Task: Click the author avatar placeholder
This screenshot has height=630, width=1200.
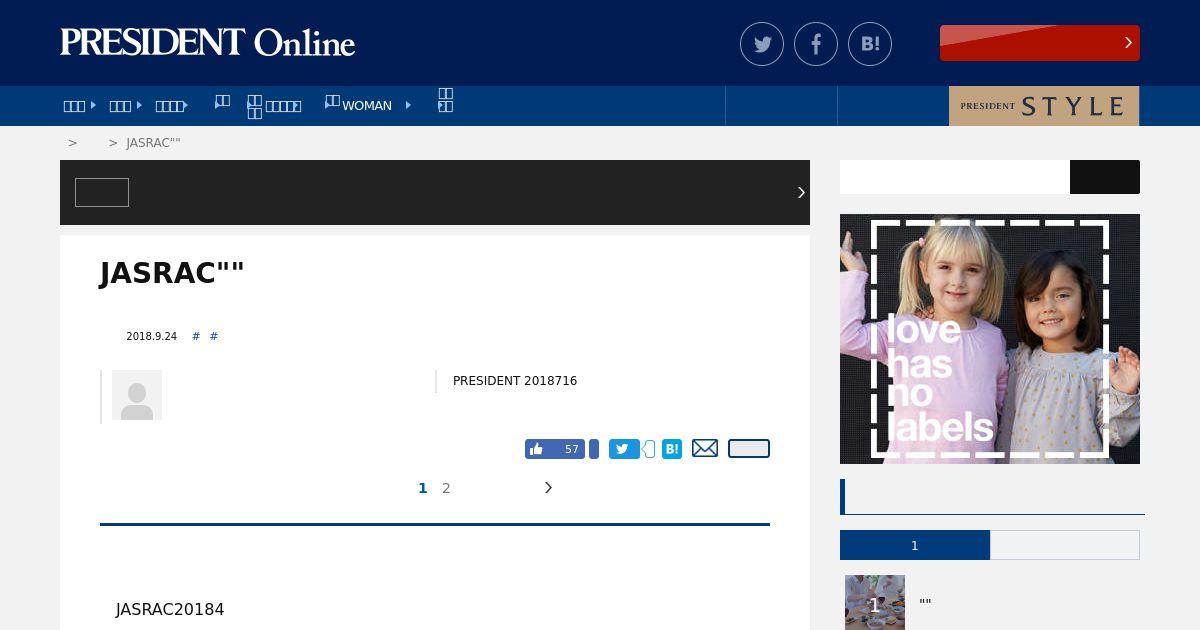Action: coord(137,395)
